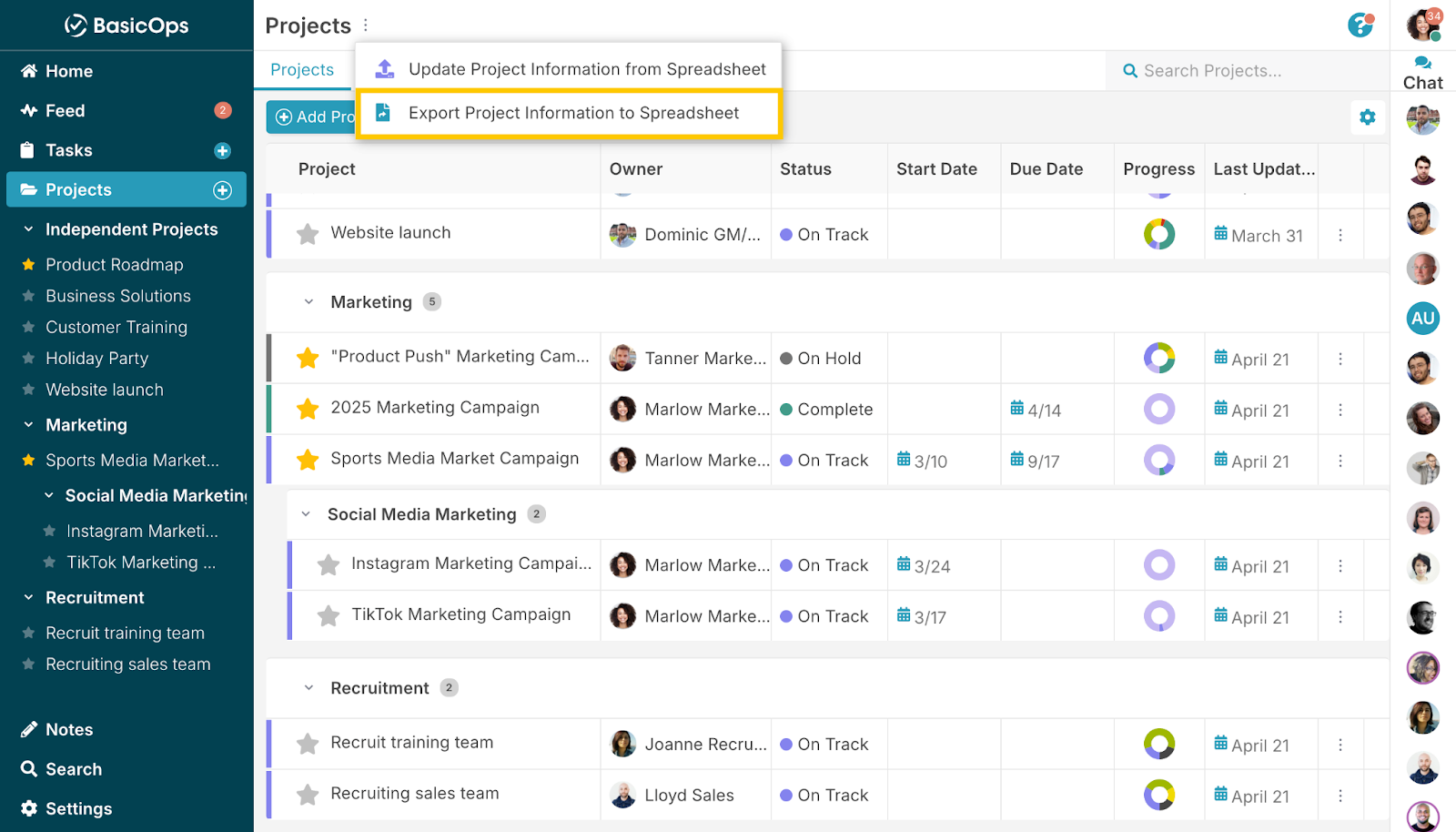Click the due date 9/17 calendar icon
The height and width of the screenshot is (832, 1456).
(x=1016, y=460)
